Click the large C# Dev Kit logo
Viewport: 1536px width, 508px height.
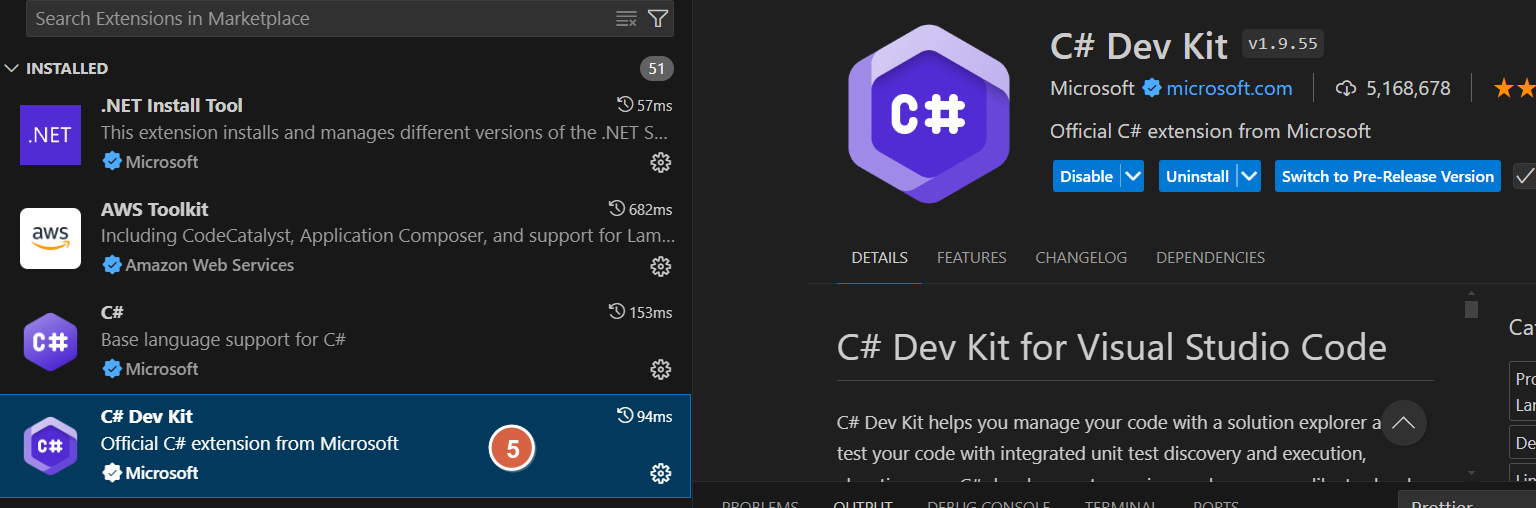coord(928,114)
